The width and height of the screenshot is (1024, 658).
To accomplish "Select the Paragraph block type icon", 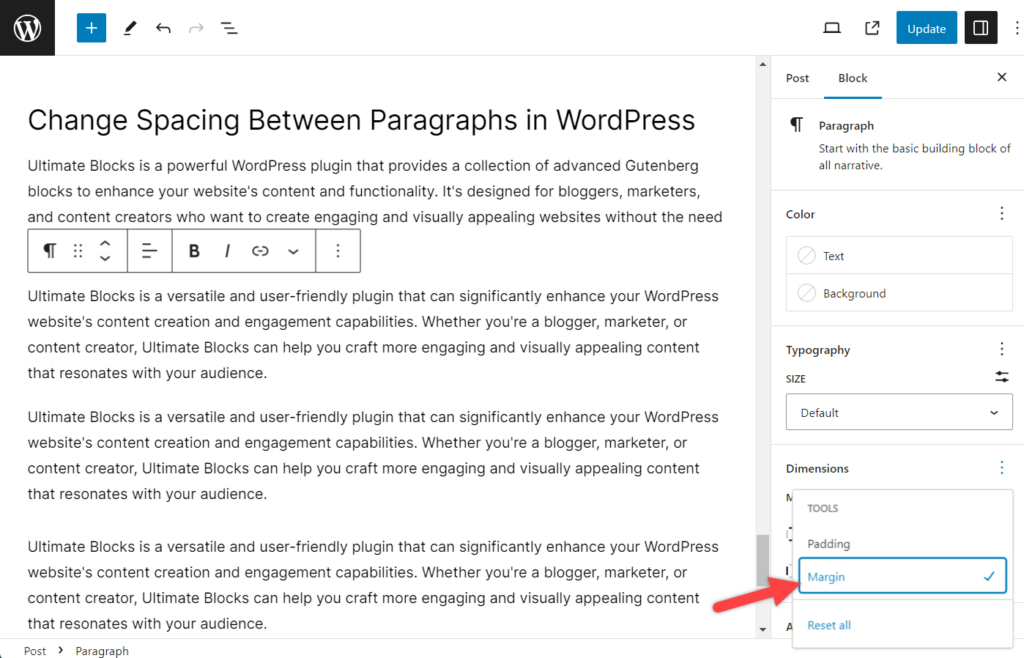I will (x=49, y=250).
